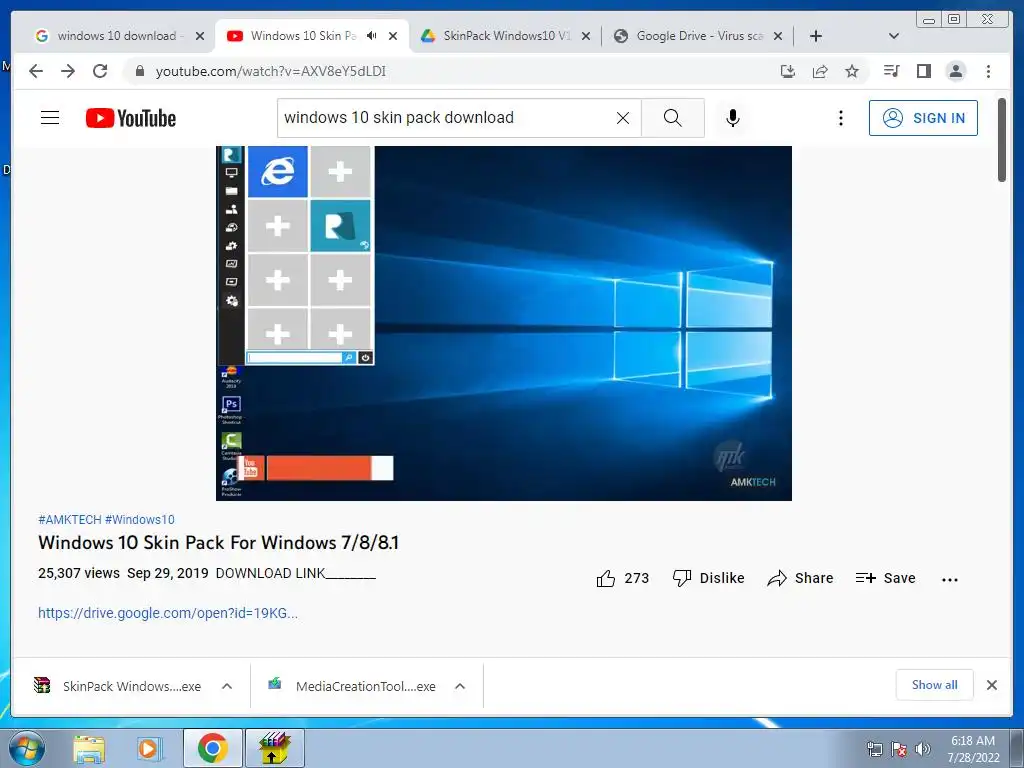
Task: Expand options for SkinPack Windows exe download
Action: click(227, 686)
